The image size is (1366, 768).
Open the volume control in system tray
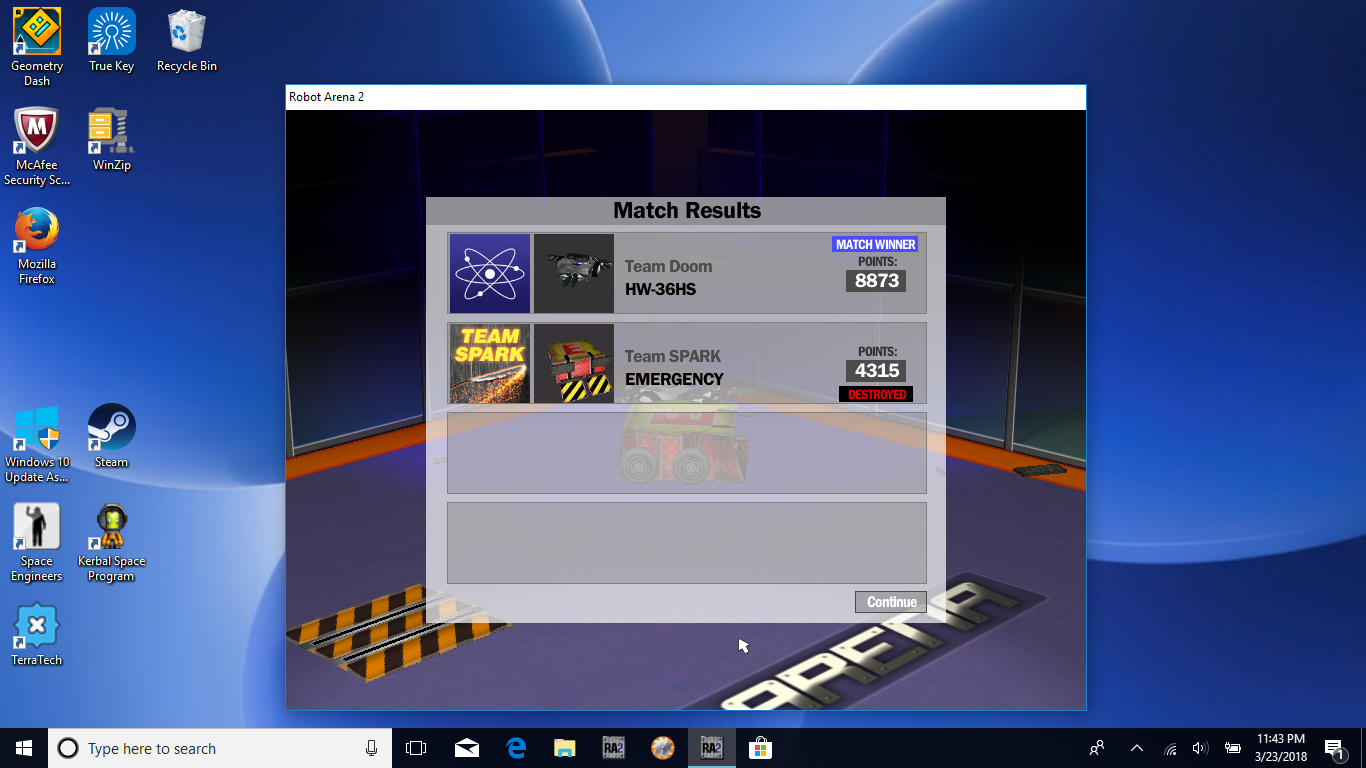click(x=1201, y=748)
